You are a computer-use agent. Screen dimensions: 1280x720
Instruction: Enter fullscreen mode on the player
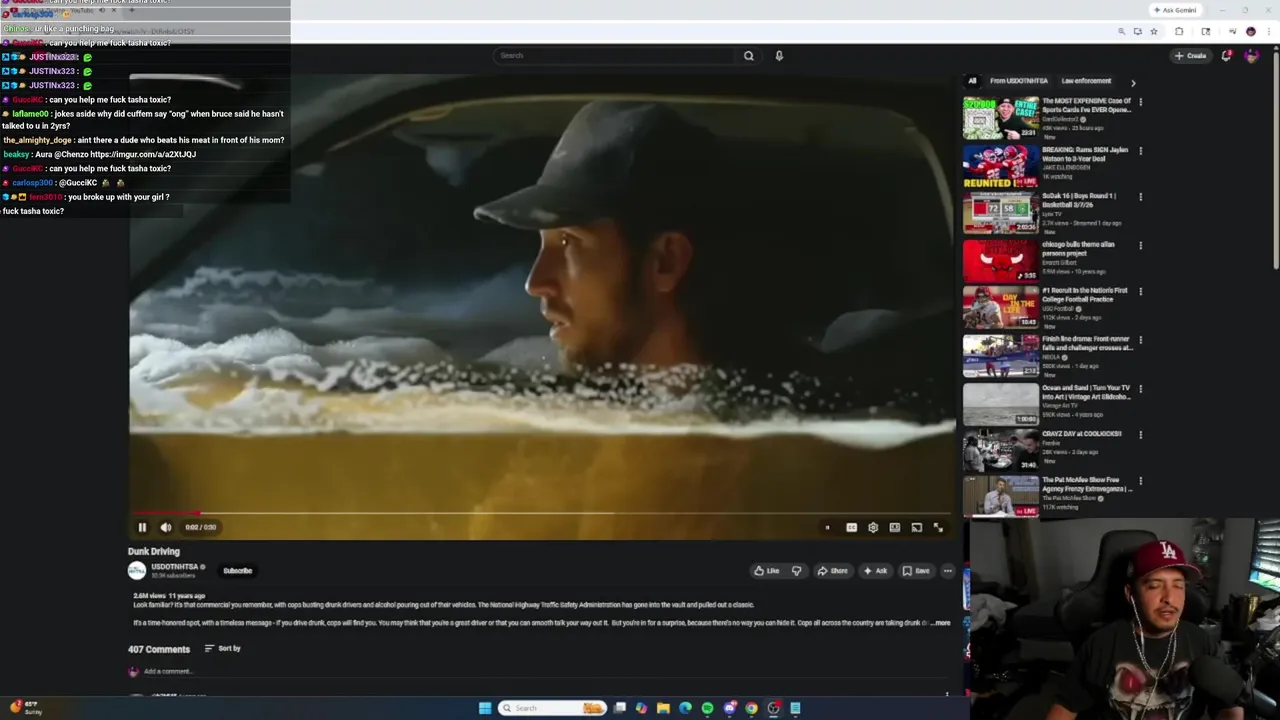click(938, 527)
